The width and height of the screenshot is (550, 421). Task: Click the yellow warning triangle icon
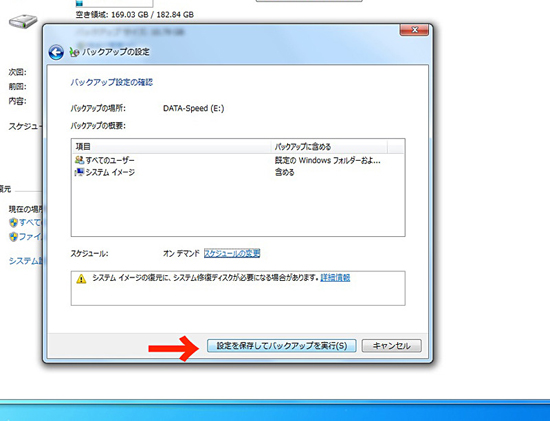[x=81, y=279]
